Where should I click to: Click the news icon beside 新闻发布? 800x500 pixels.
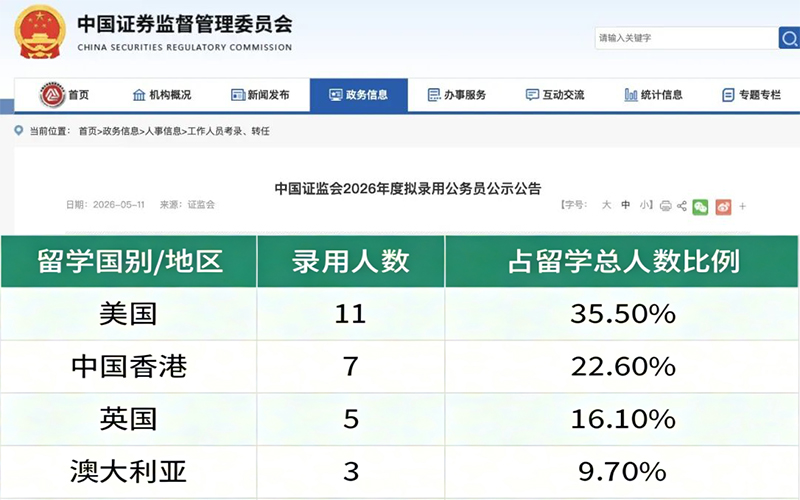[238, 95]
